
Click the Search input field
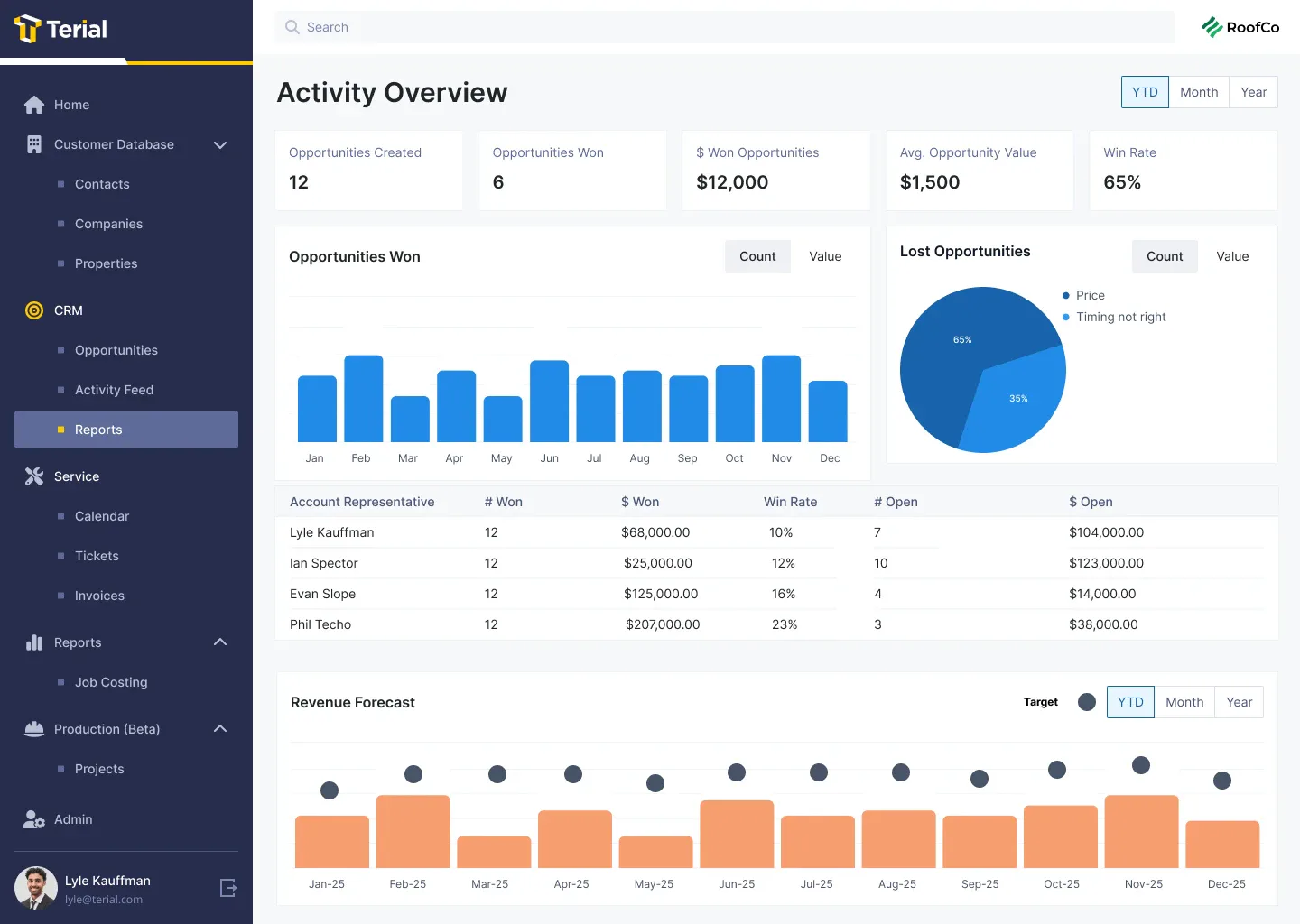coord(725,27)
